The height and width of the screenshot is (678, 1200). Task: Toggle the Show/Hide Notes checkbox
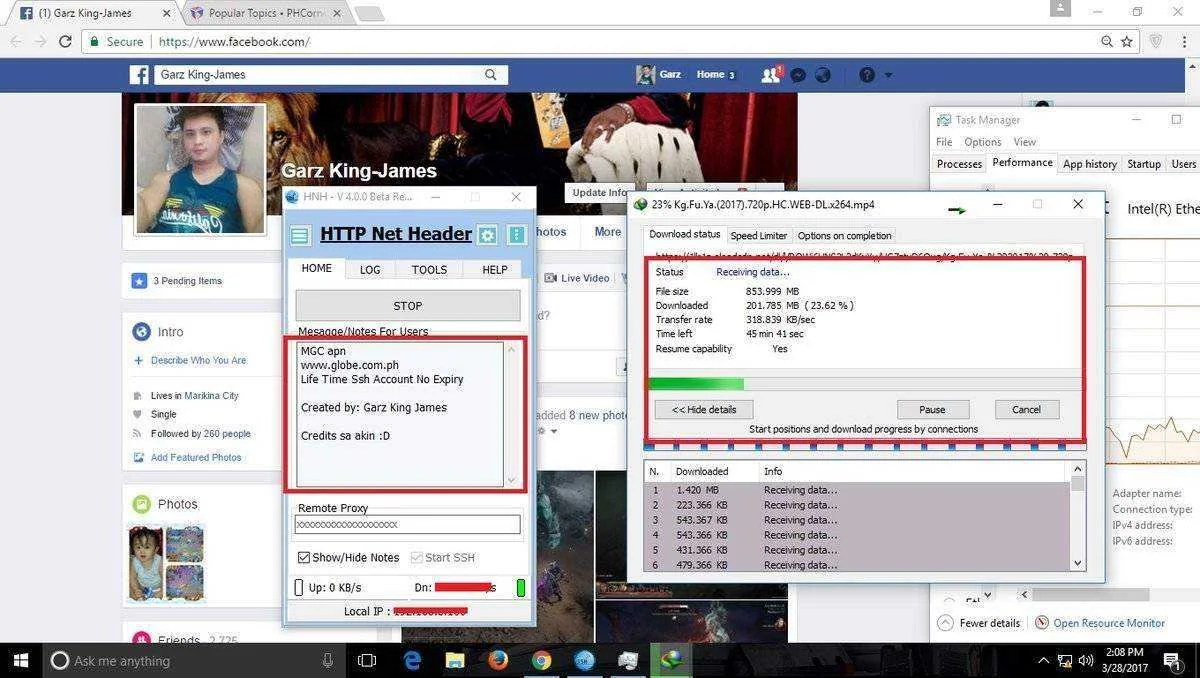coord(304,558)
